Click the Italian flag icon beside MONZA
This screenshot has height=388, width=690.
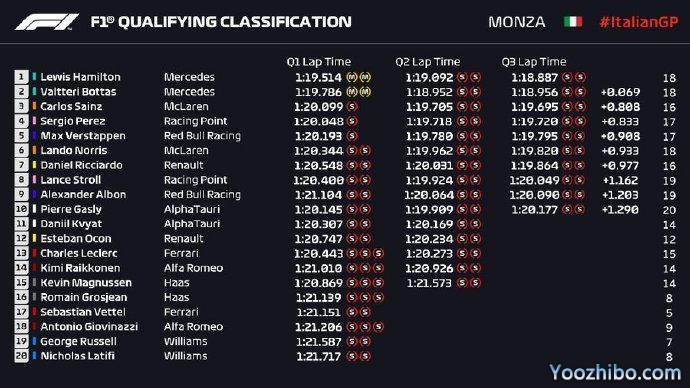click(x=573, y=22)
